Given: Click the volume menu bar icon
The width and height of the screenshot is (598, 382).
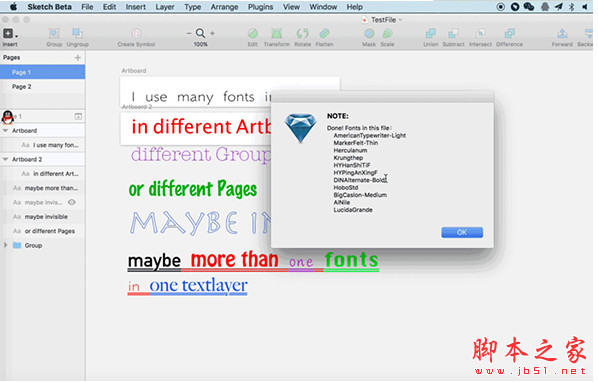Looking at the screenshot, I should (x=585, y=6).
